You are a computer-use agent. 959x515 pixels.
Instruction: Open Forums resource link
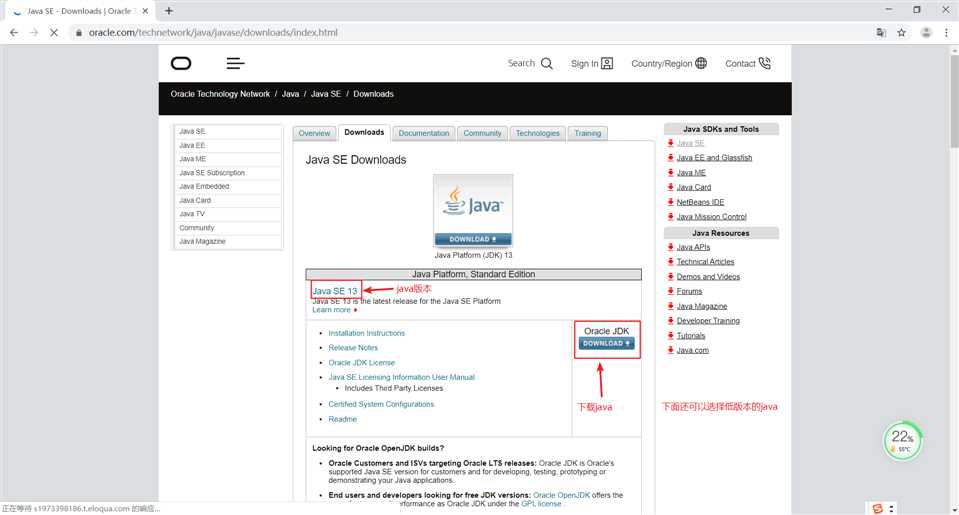point(689,292)
